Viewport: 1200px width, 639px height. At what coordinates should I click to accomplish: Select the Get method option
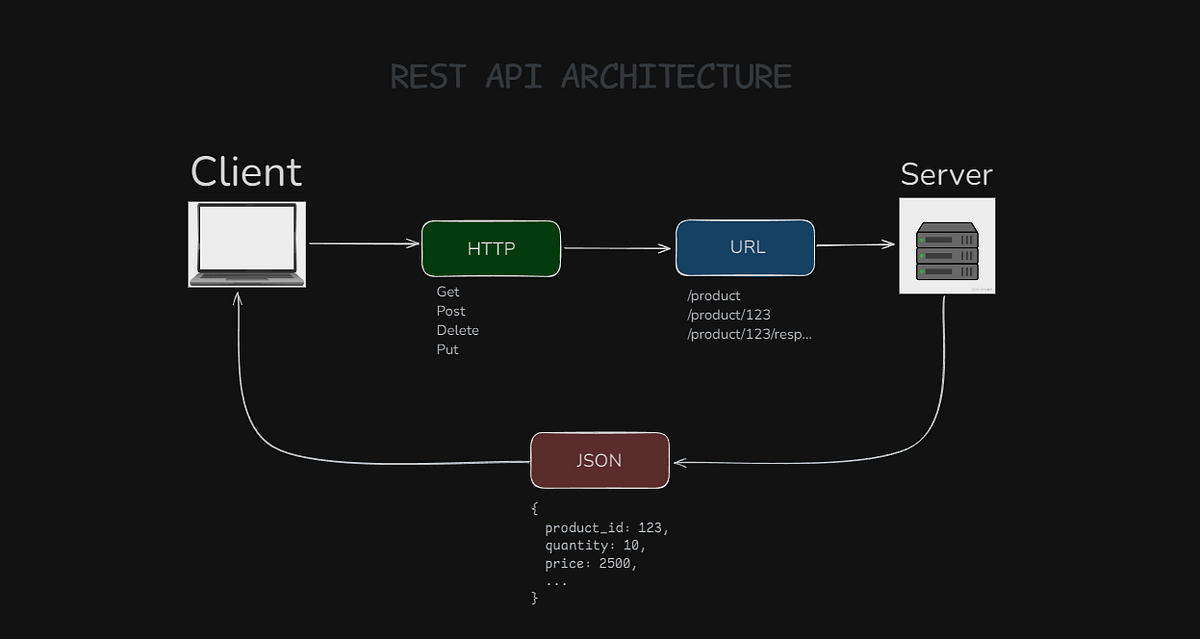[x=448, y=291]
